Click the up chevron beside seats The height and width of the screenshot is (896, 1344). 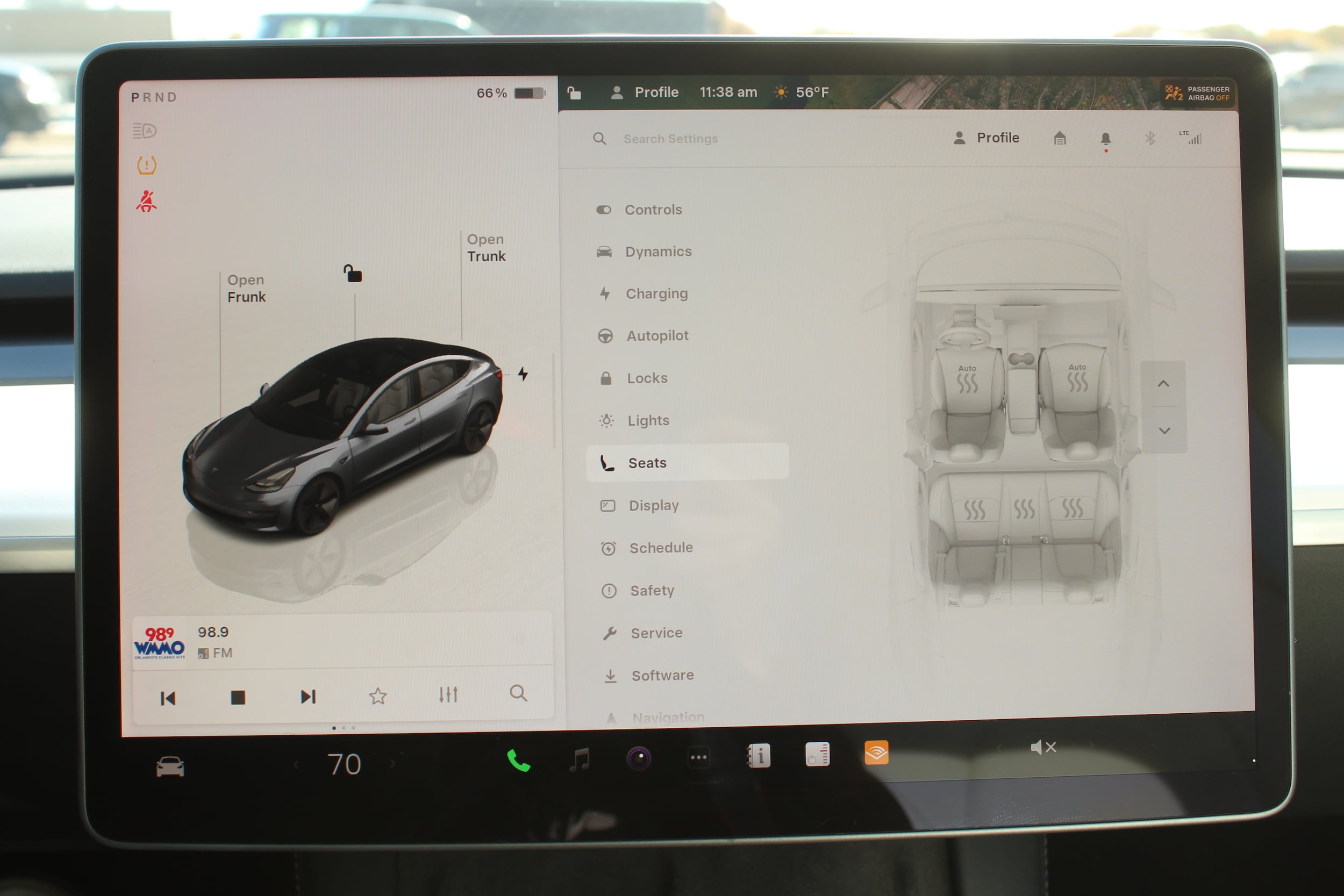click(1163, 384)
